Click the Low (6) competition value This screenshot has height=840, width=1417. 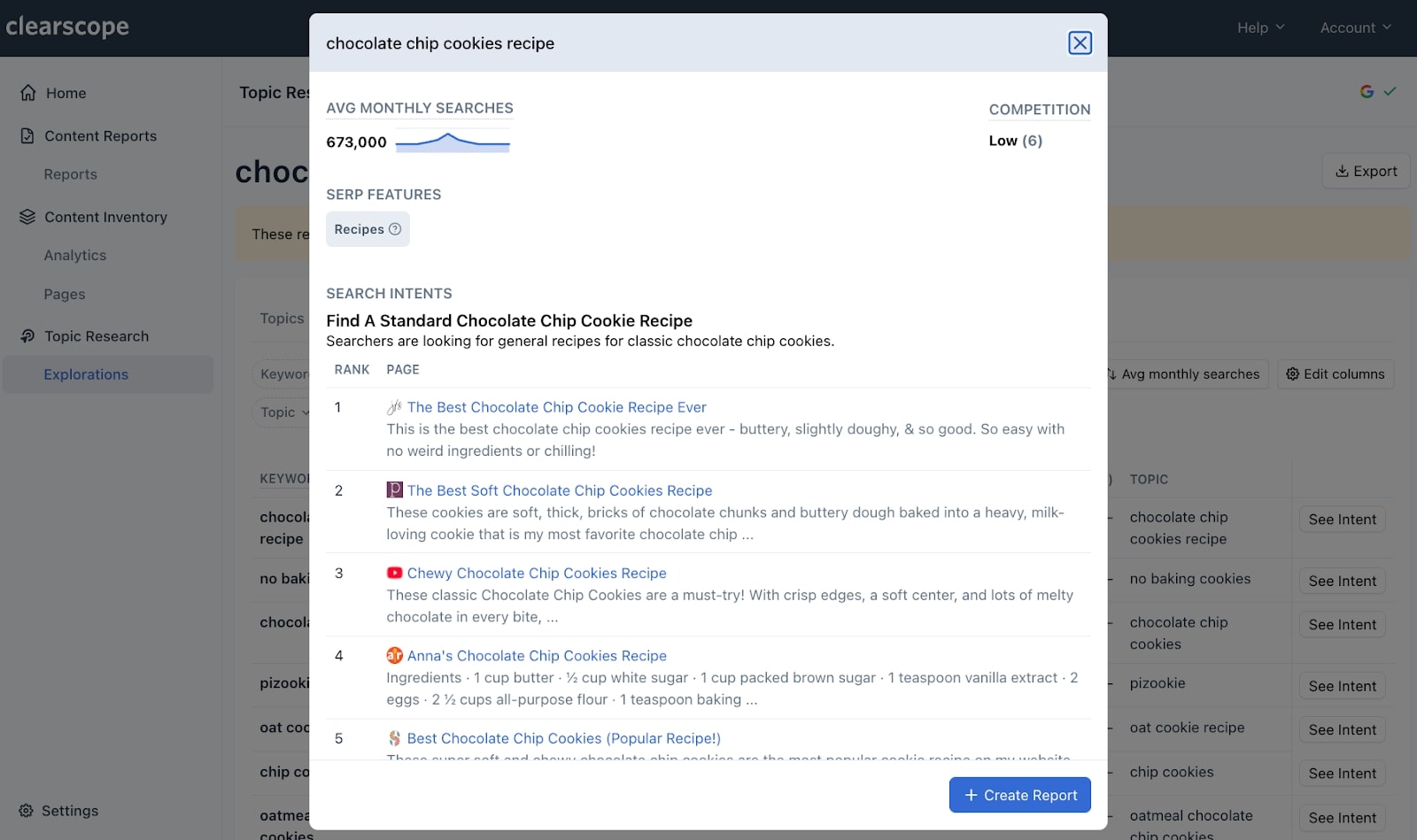pyautogui.click(x=1016, y=141)
